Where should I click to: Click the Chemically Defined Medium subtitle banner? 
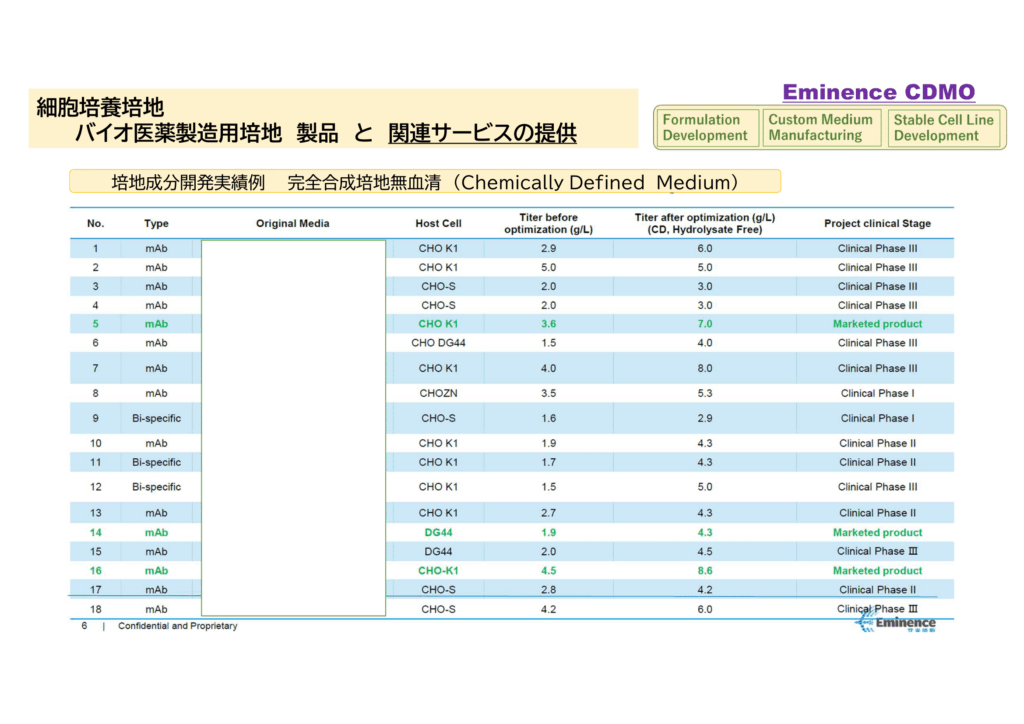click(x=425, y=181)
